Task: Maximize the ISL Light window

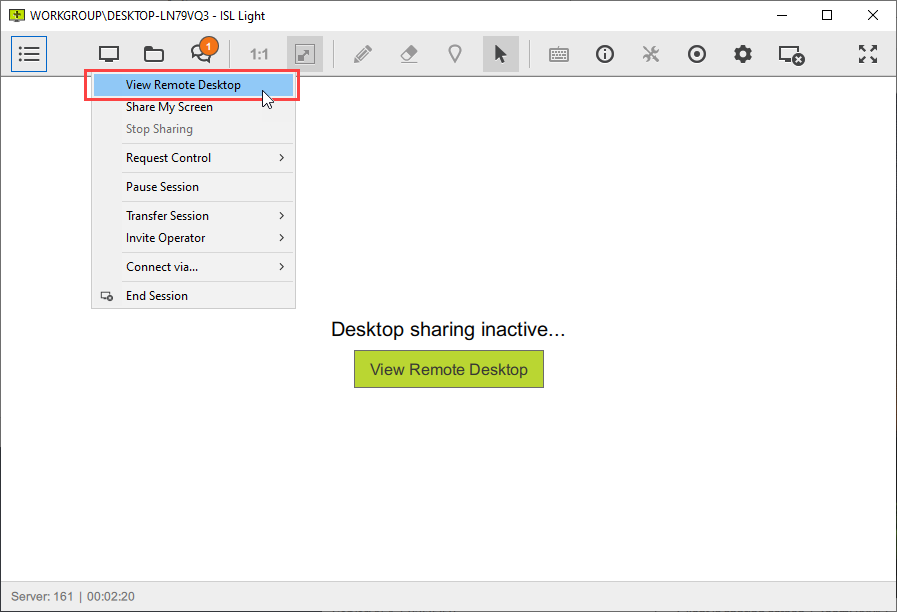Action: 827,15
